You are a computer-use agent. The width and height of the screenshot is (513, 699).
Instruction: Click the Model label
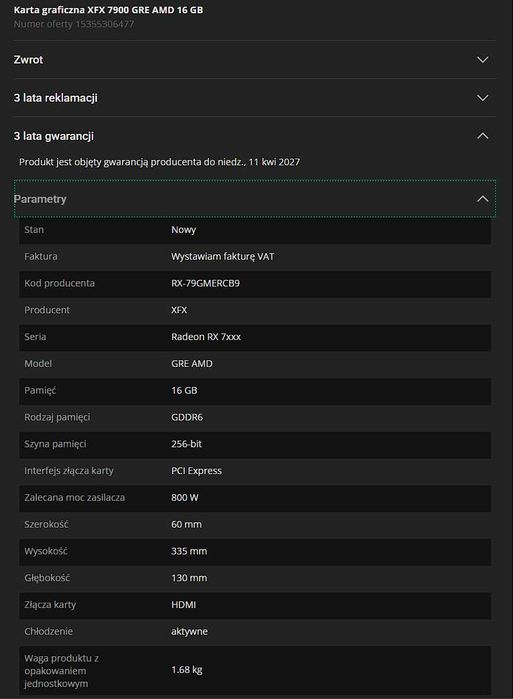(x=38, y=363)
